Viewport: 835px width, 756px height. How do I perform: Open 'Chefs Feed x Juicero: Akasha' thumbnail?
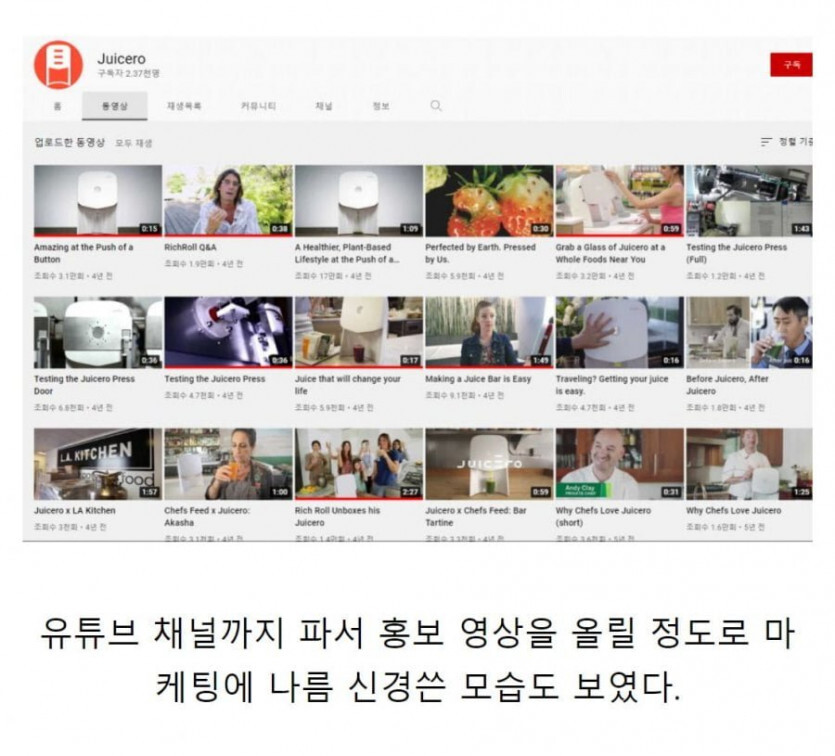tap(228, 464)
